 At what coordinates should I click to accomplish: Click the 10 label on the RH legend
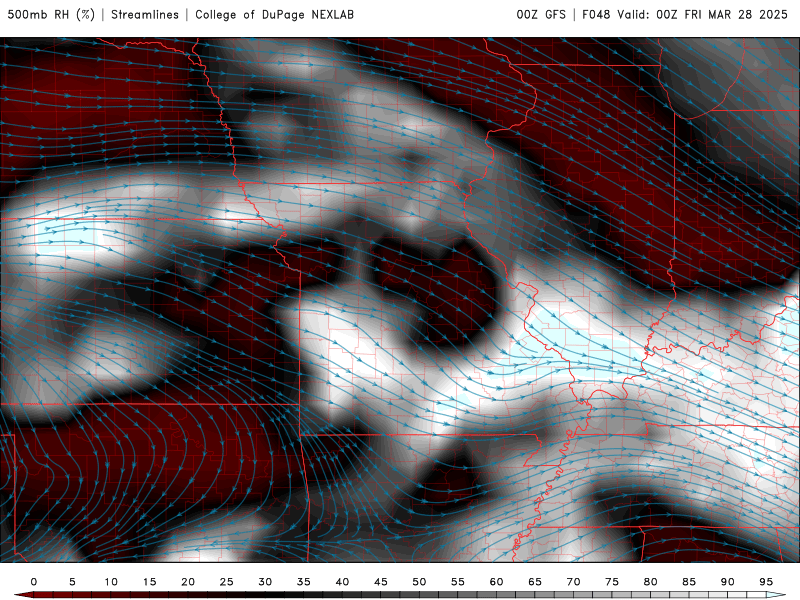pos(111,582)
